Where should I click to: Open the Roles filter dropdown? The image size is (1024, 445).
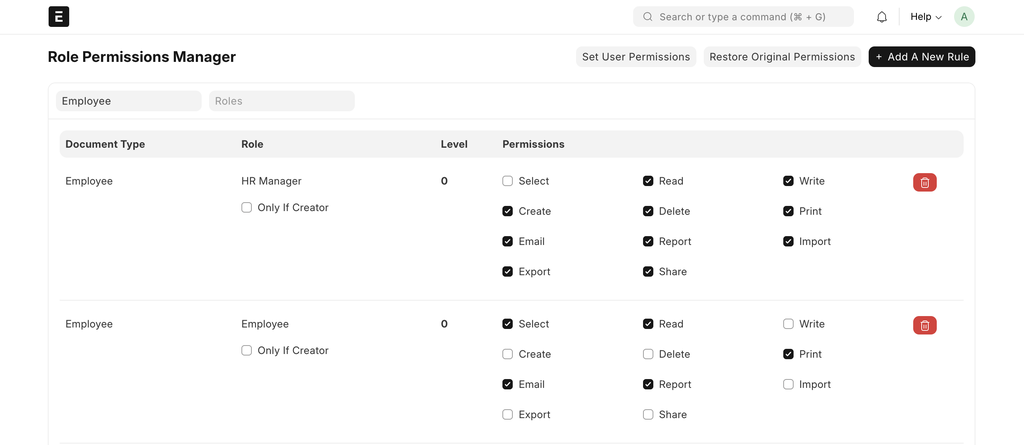click(x=282, y=101)
